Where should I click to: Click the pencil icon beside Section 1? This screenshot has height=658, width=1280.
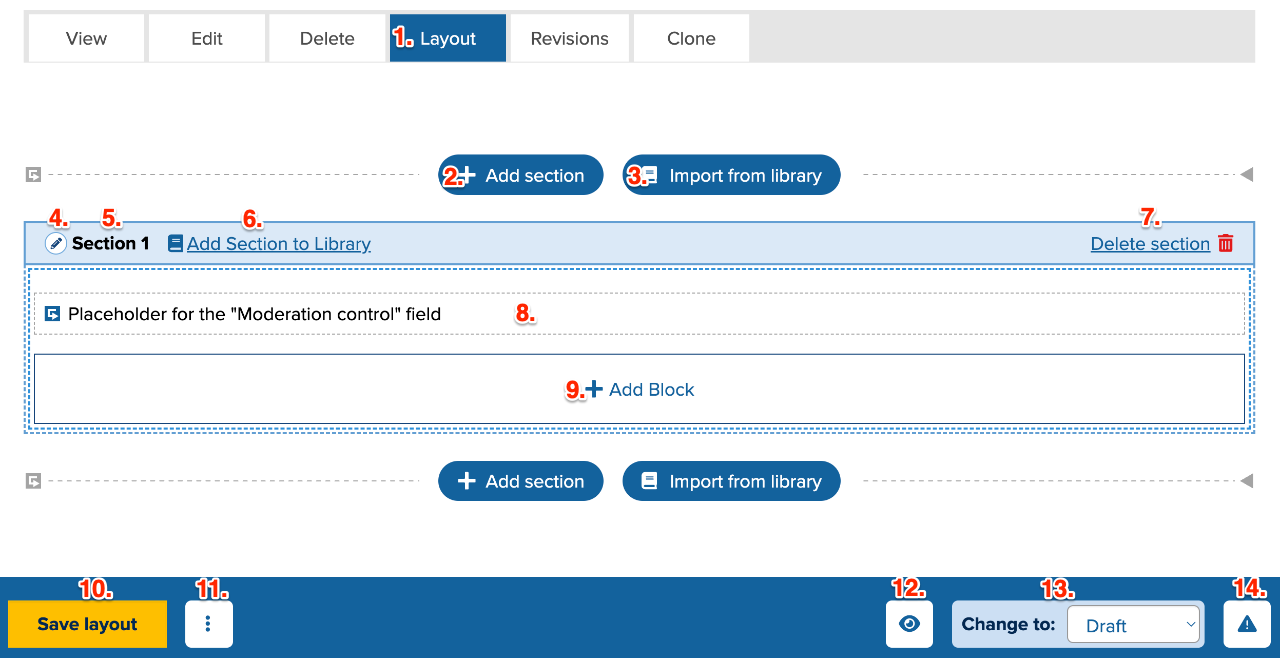pyautogui.click(x=56, y=243)
